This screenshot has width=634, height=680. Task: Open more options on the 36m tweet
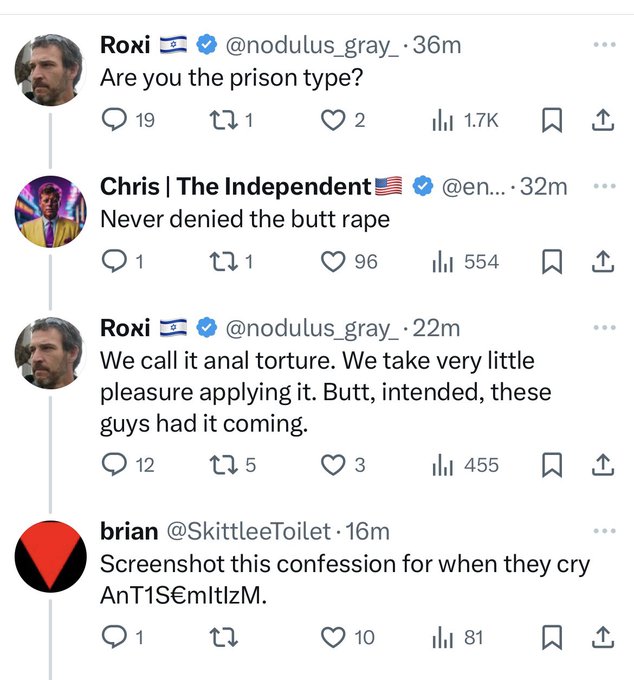click(x=604, y=45)
